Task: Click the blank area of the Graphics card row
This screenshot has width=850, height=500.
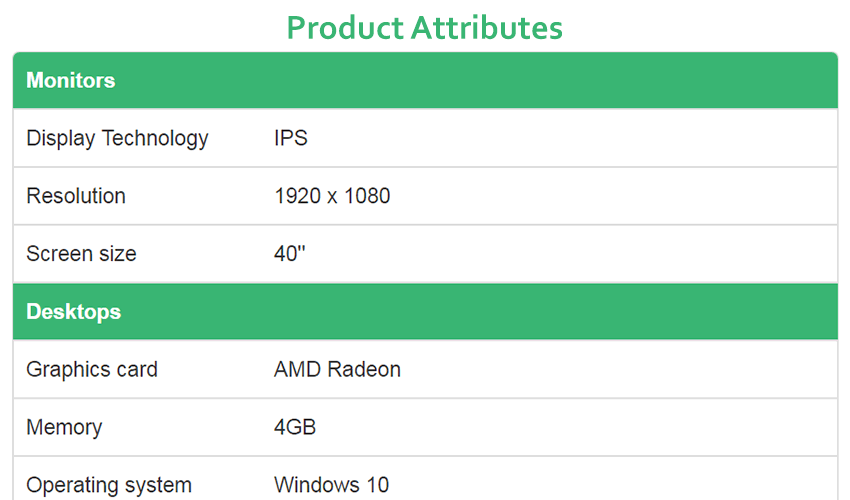Action: (x=618, y=369)
